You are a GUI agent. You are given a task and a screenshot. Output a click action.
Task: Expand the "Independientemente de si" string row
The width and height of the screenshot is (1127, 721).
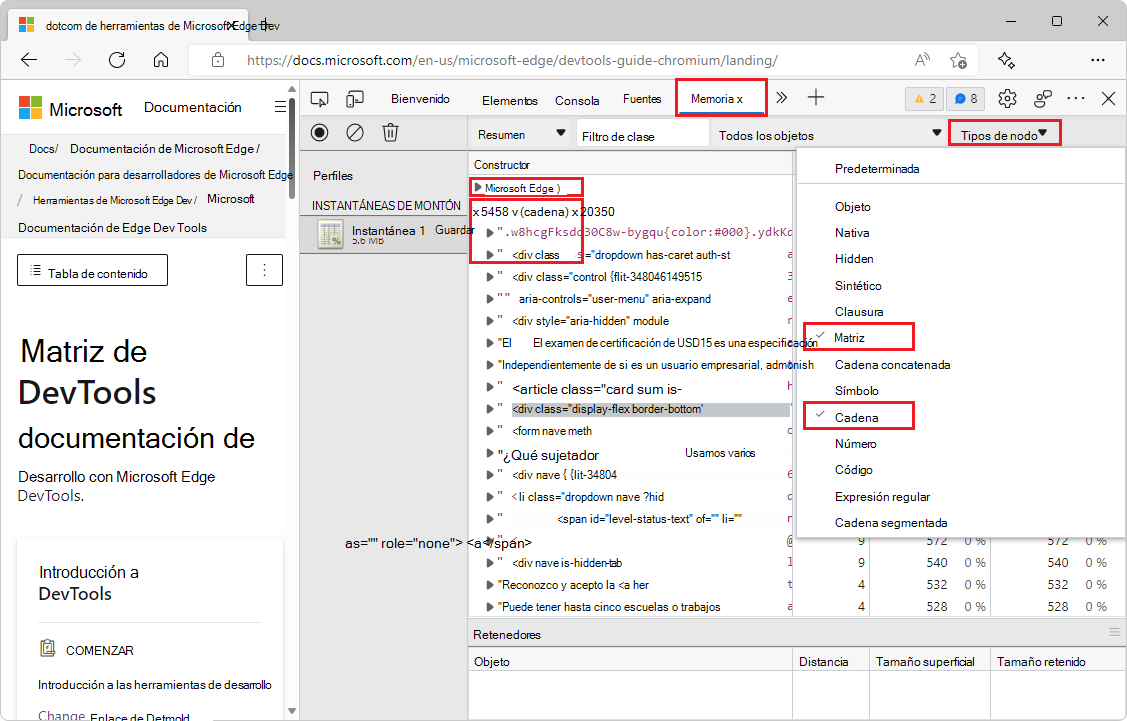click(x=489, y=365)
